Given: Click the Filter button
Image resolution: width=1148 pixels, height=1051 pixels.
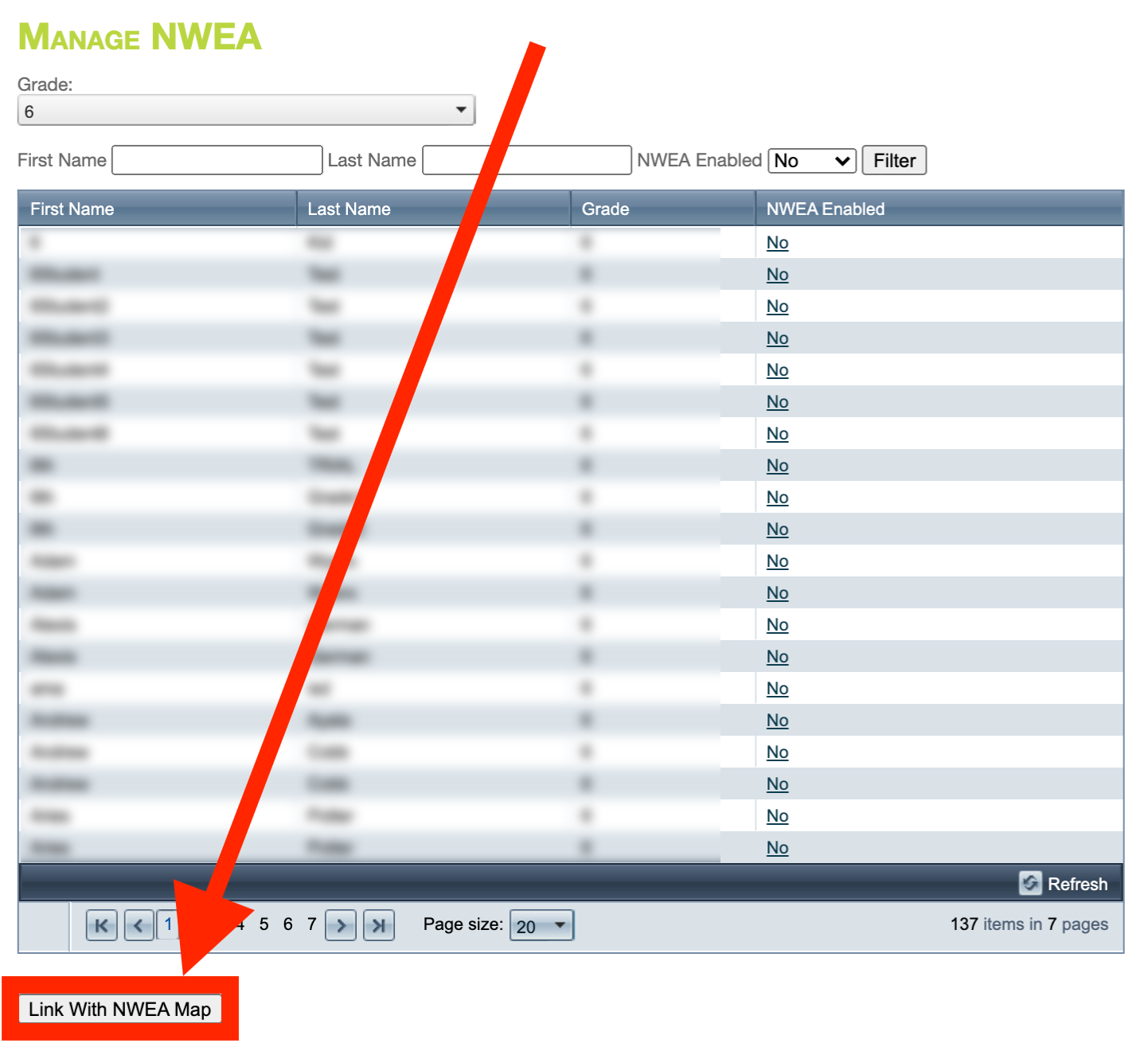Looking at the screenshot, I should click(x=894, y=160).
